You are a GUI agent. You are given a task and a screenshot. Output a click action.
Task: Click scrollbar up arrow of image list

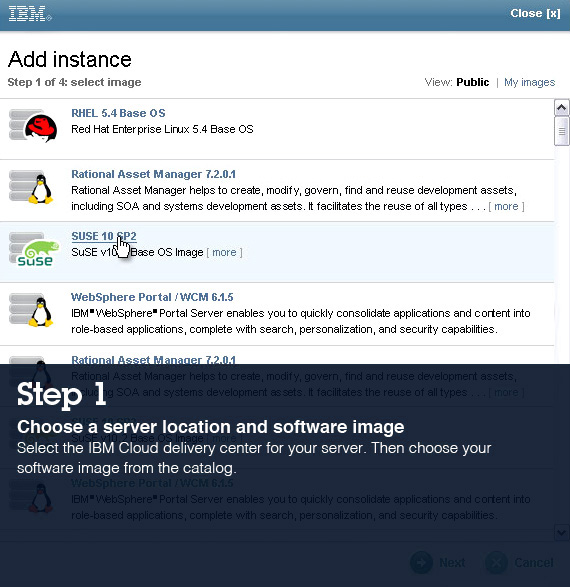point(561,108)
